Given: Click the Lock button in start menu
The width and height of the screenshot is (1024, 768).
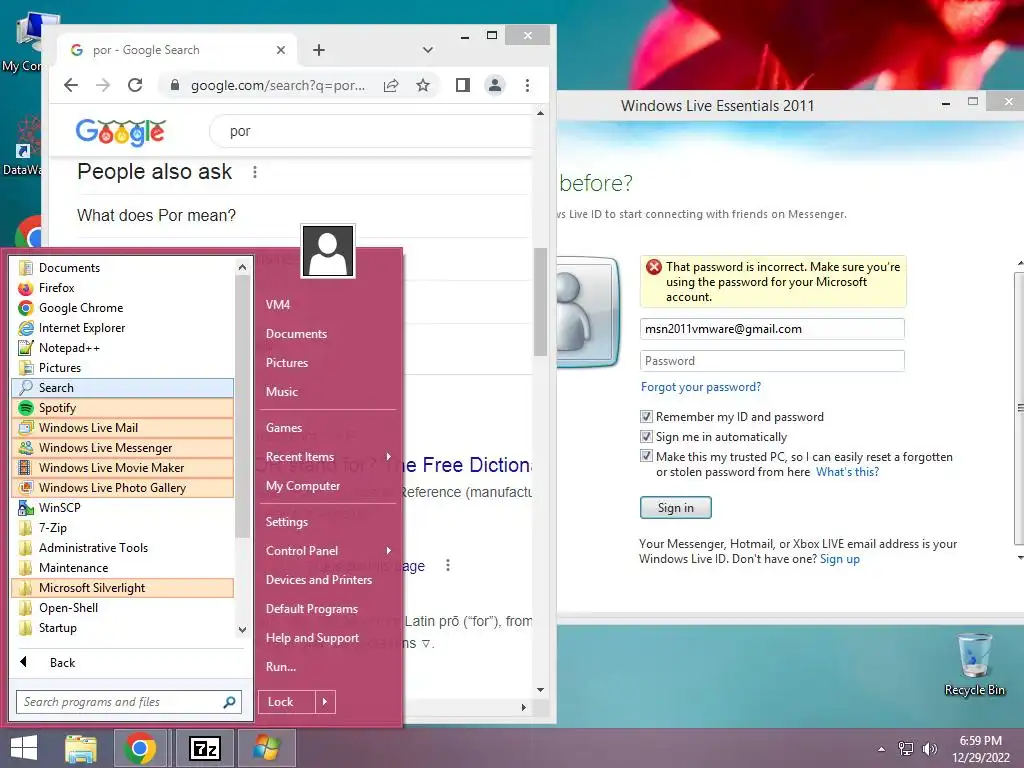Looking at the screenshot, I should click(x=287, y=702).
